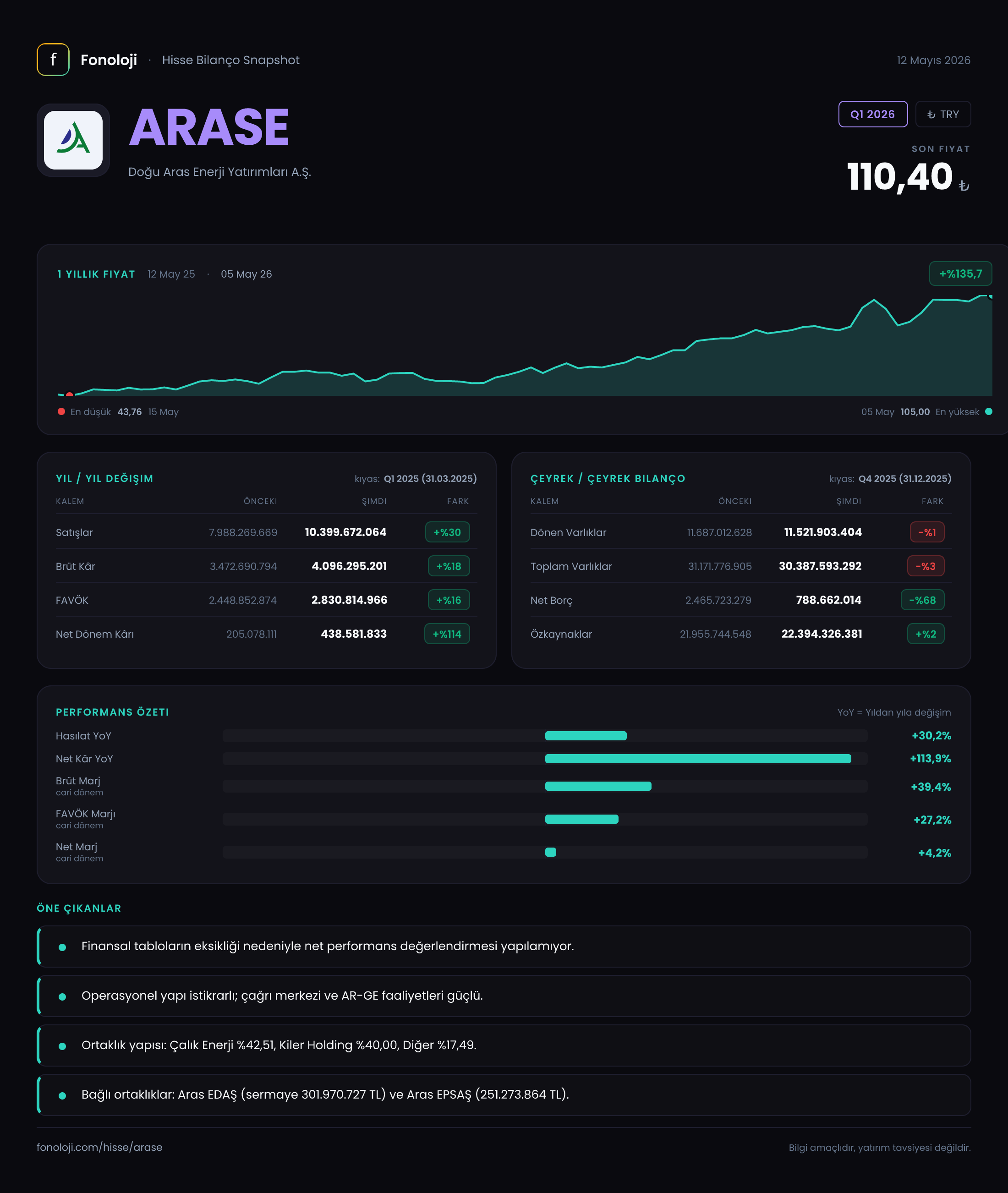Screen dimensions: 1008x1193
Task: Click the bullet of the 'Finansal tabloların eksikliği' highlight
Action: [62, 947]
